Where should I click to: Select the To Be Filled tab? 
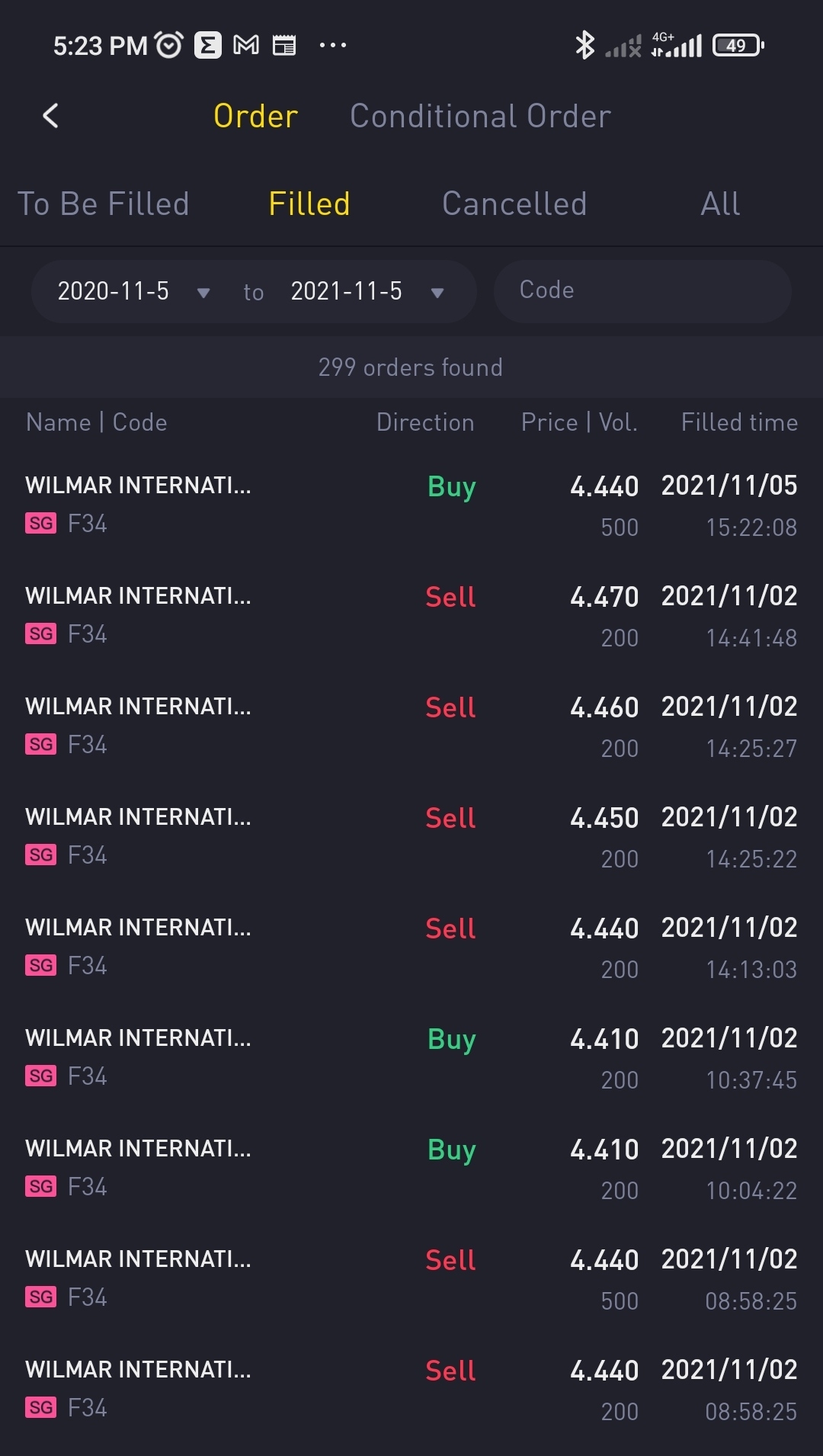tap(104, 204)
